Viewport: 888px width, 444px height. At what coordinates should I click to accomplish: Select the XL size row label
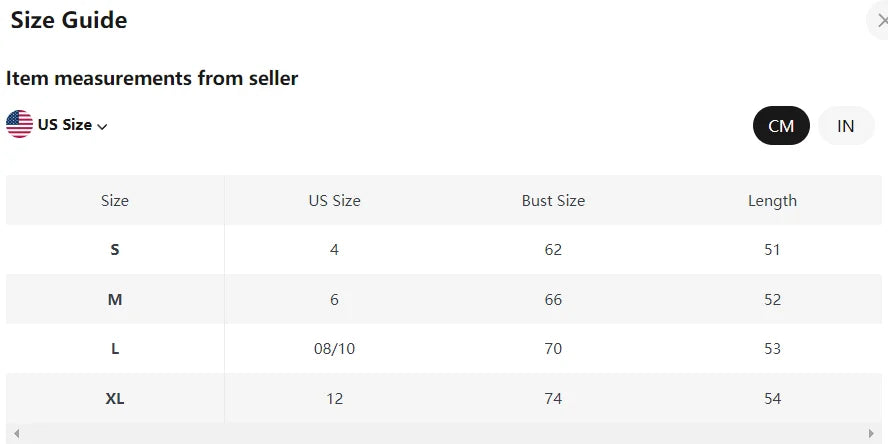point(115,398)
